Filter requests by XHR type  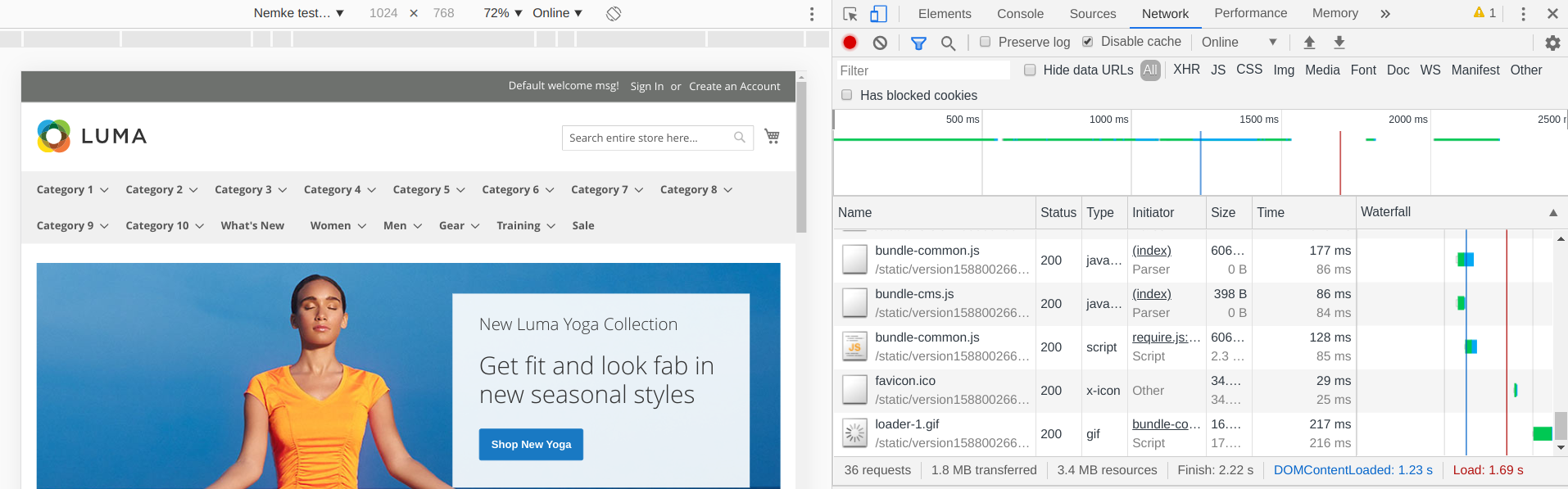point(1185,70)
